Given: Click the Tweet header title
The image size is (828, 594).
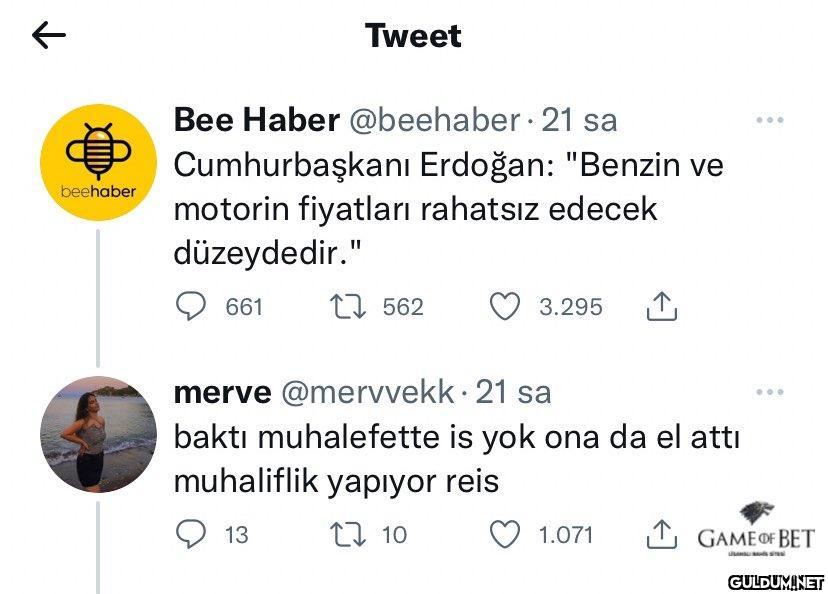Looking at the screenshot, I should (413, 36).
